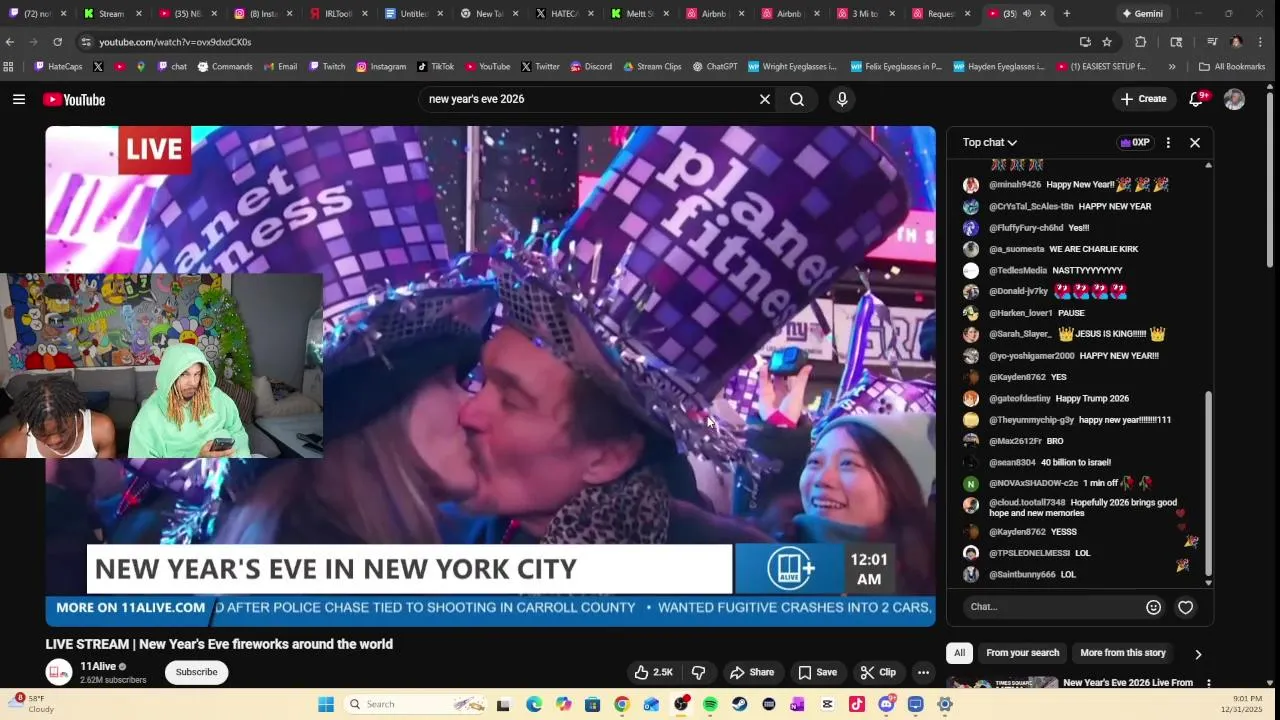Share the live stream video

(x=752, y=672)
